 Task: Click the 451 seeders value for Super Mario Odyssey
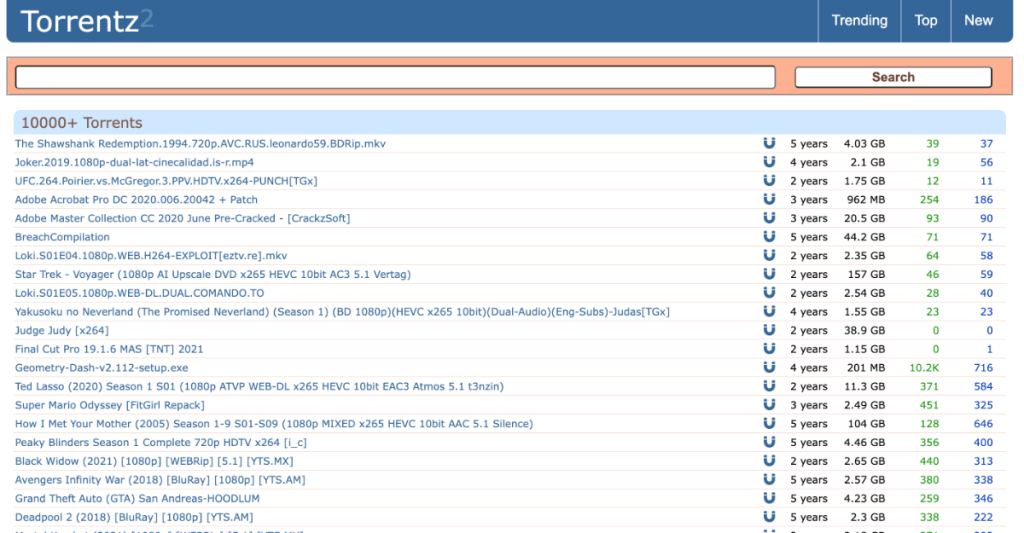[x=929, y=405]
